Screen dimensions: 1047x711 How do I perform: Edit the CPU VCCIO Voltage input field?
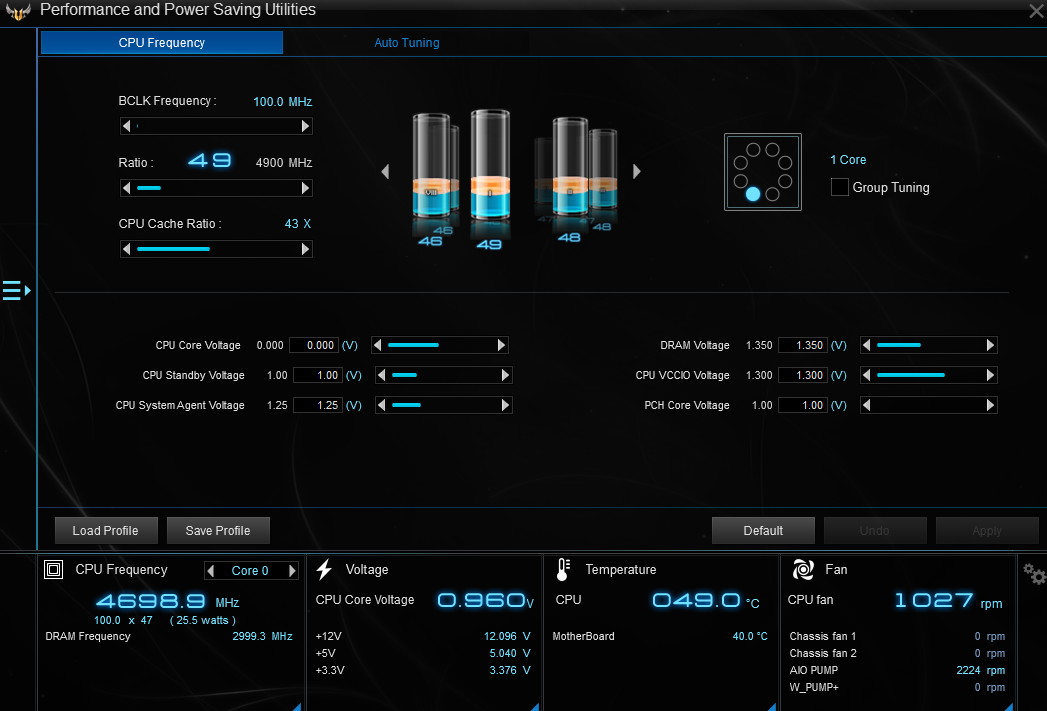[x=803, y=375]
